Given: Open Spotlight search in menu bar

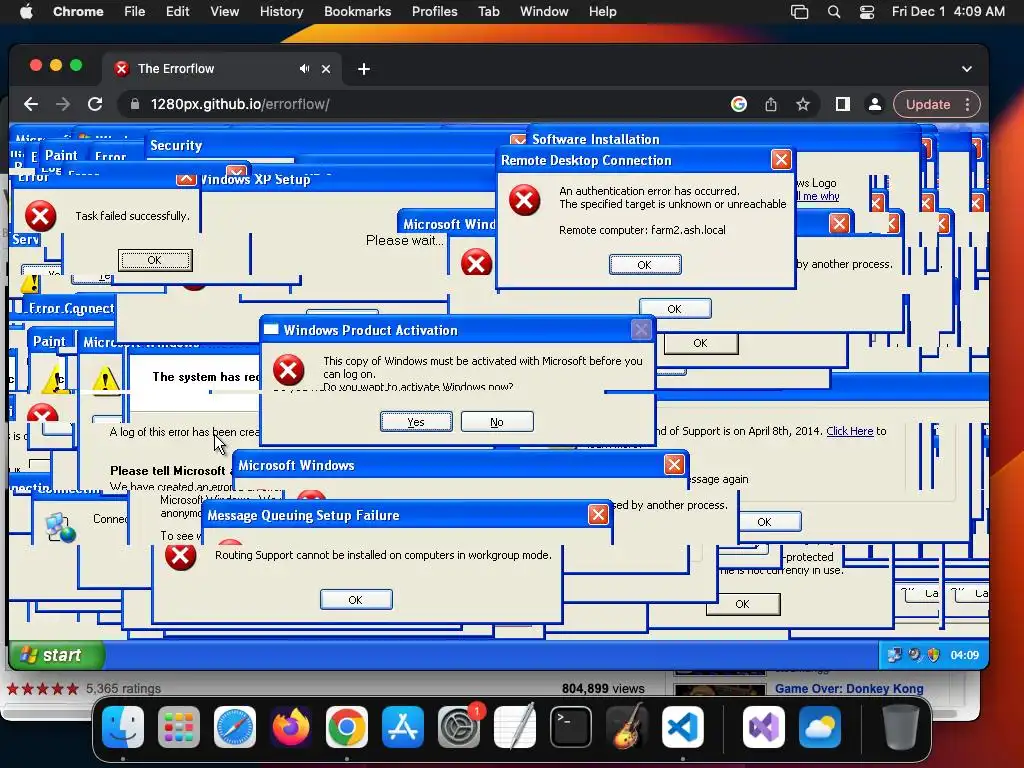Looking at the screenshot, I should pos(833,11).
